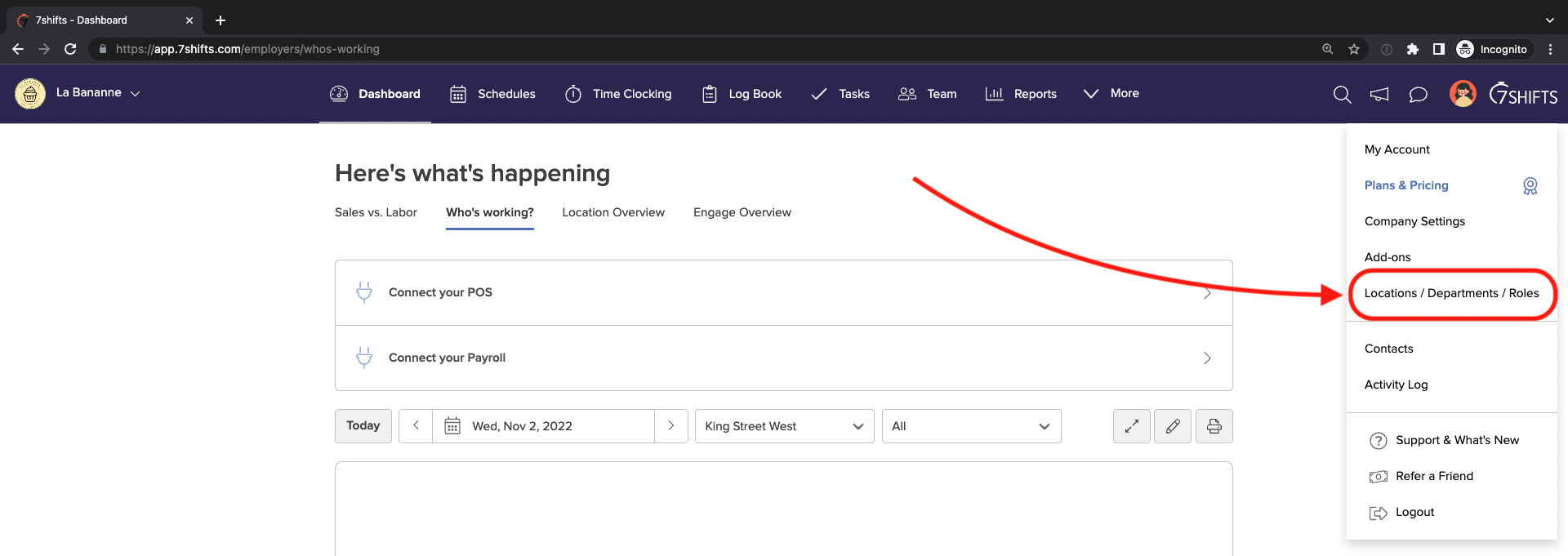
Task: Log out via the Logout entry
Action: point(1414,512)
